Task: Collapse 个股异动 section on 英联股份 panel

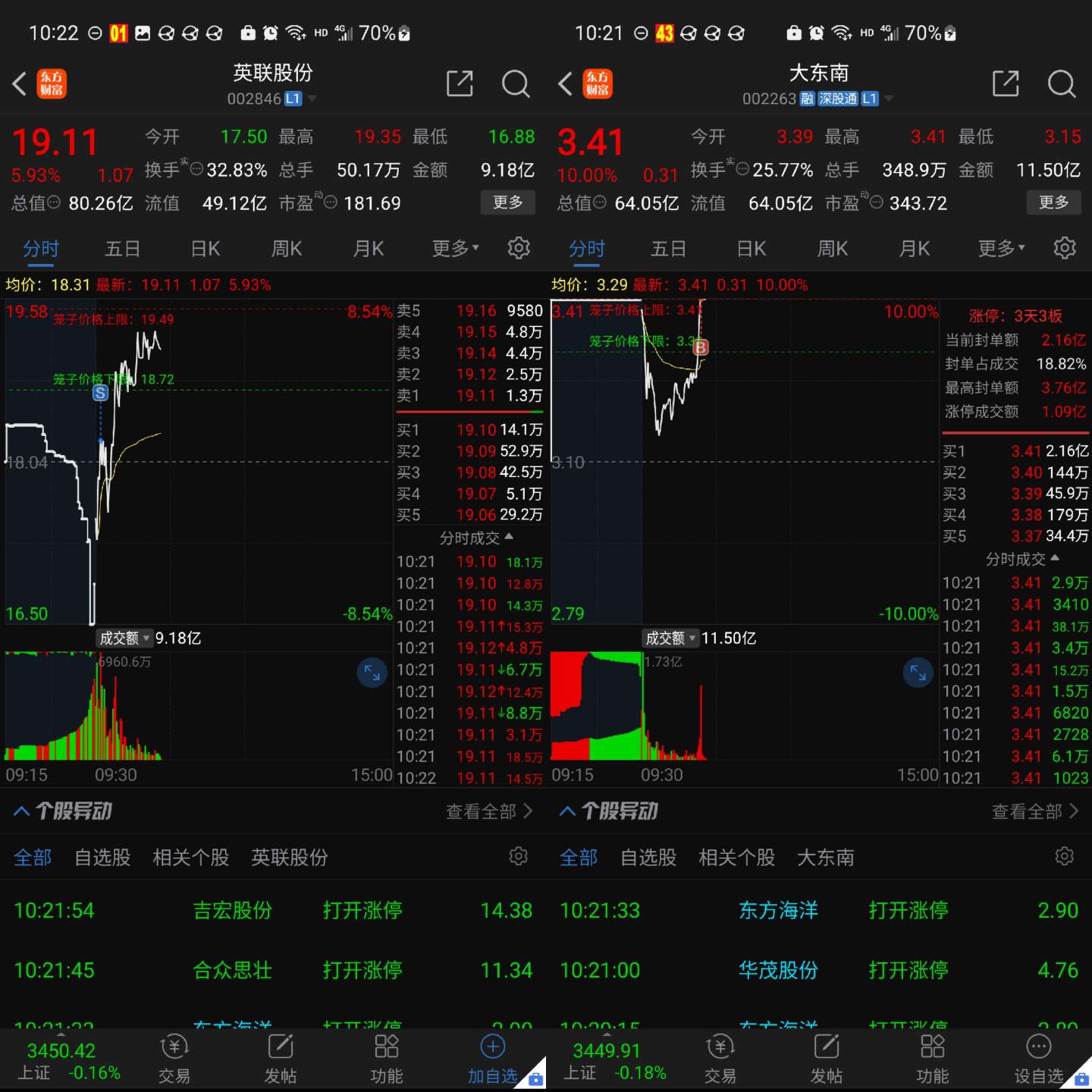Action: 22,811
